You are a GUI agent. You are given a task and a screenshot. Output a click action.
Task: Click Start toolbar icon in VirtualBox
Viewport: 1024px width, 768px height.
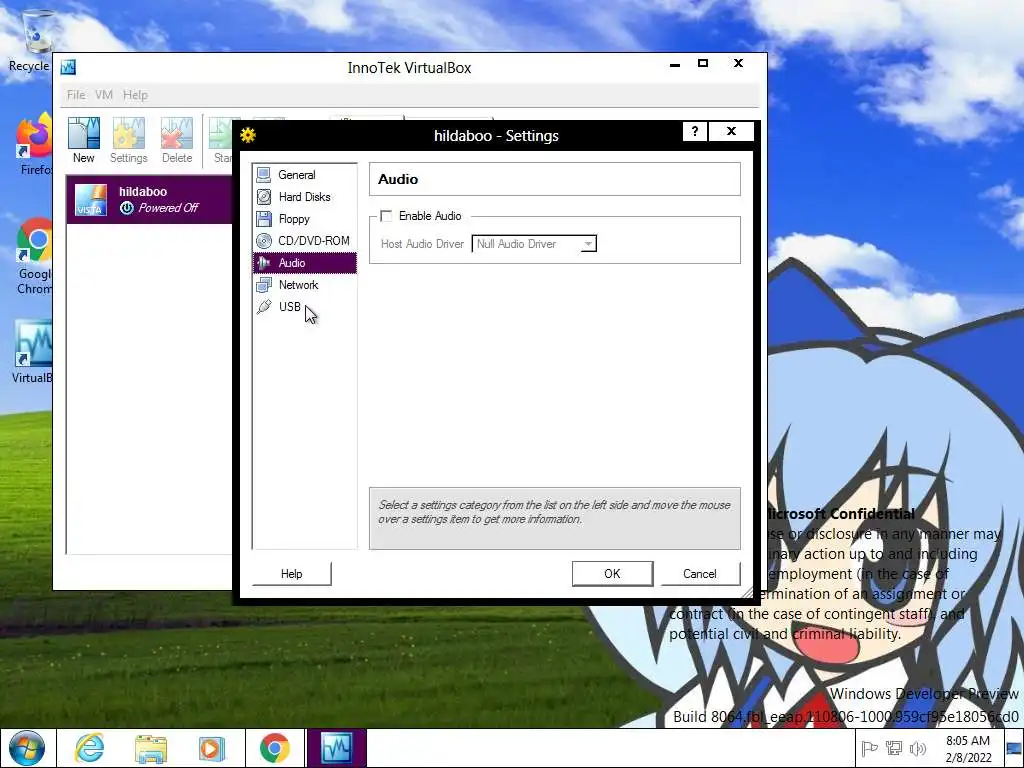pyautogui.click(x=221, y=140)
